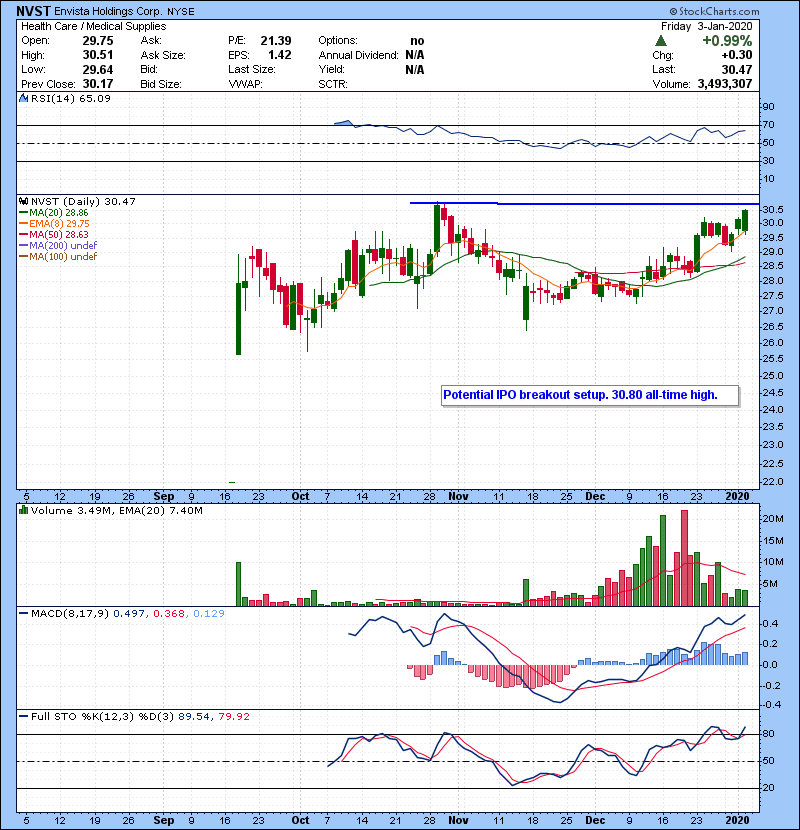Click the SCTR label
This screenshot has height=830, width=800.
tap(333, 84)
